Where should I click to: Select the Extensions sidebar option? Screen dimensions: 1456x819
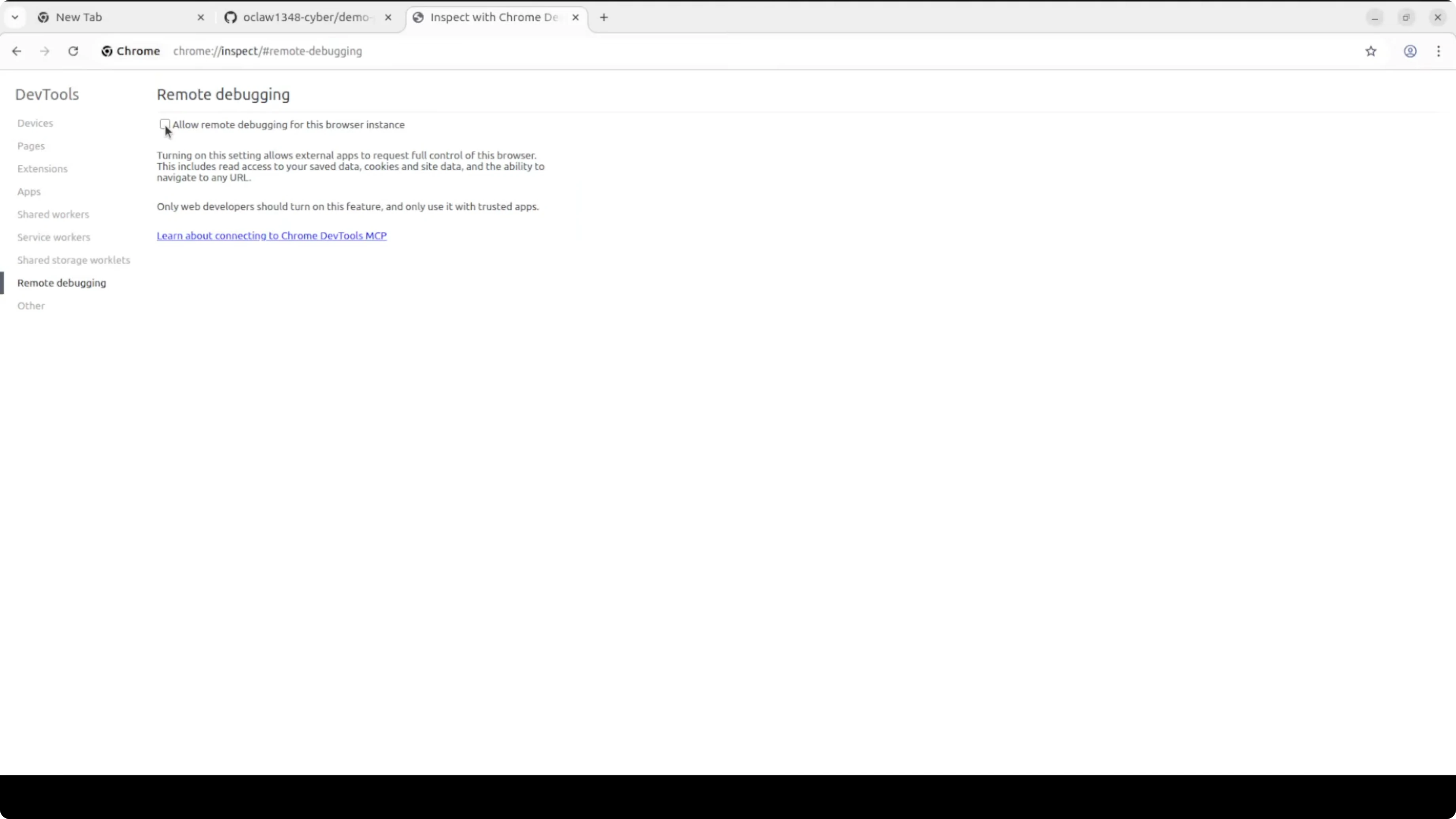(42, 169)
